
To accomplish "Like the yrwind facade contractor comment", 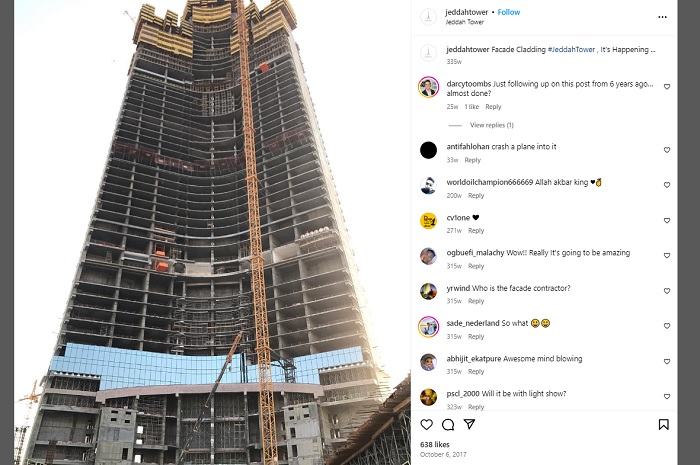I will tap(667, 291).
